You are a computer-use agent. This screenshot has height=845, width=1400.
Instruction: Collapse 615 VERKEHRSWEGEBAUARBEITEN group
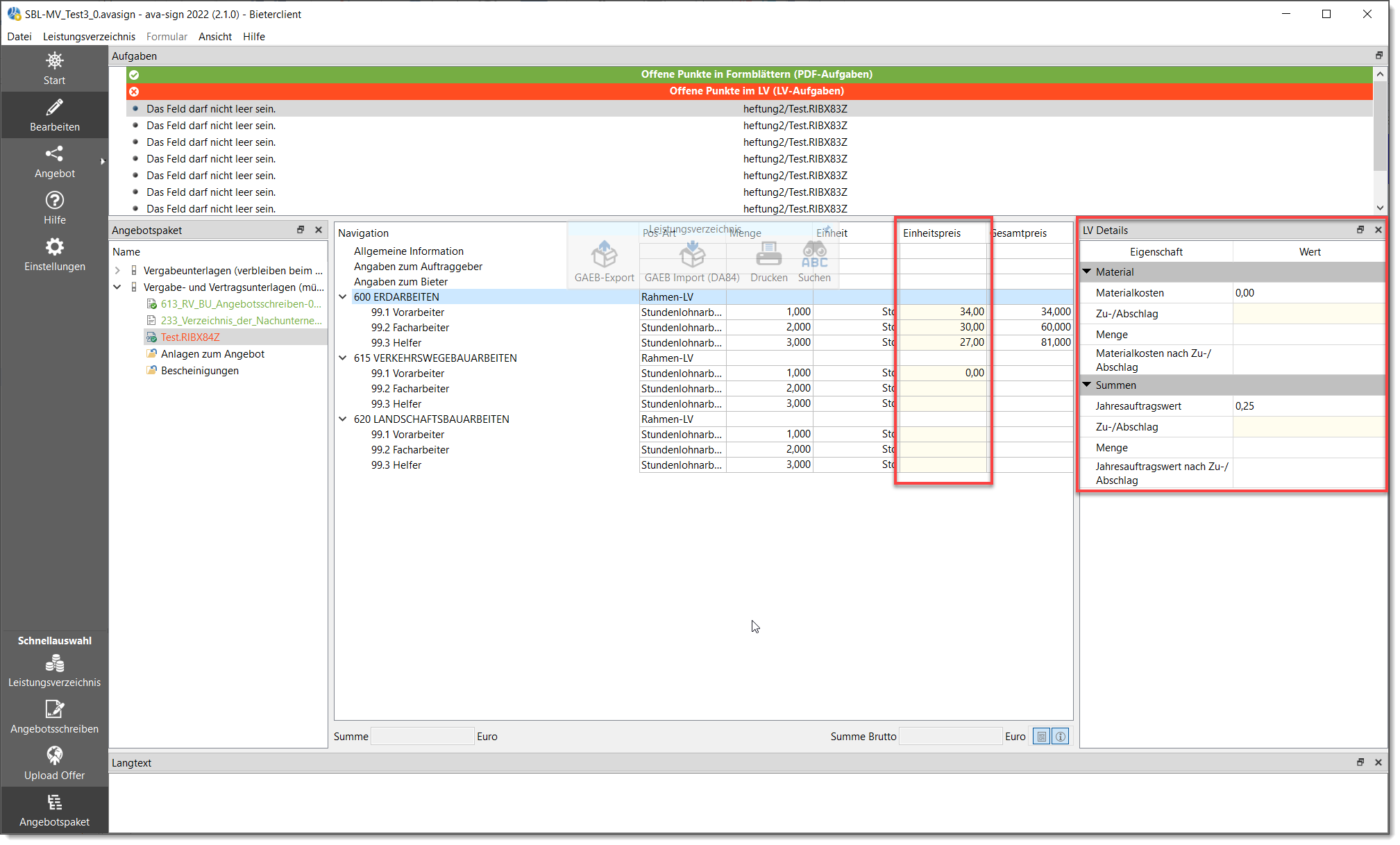click(343, 358)
